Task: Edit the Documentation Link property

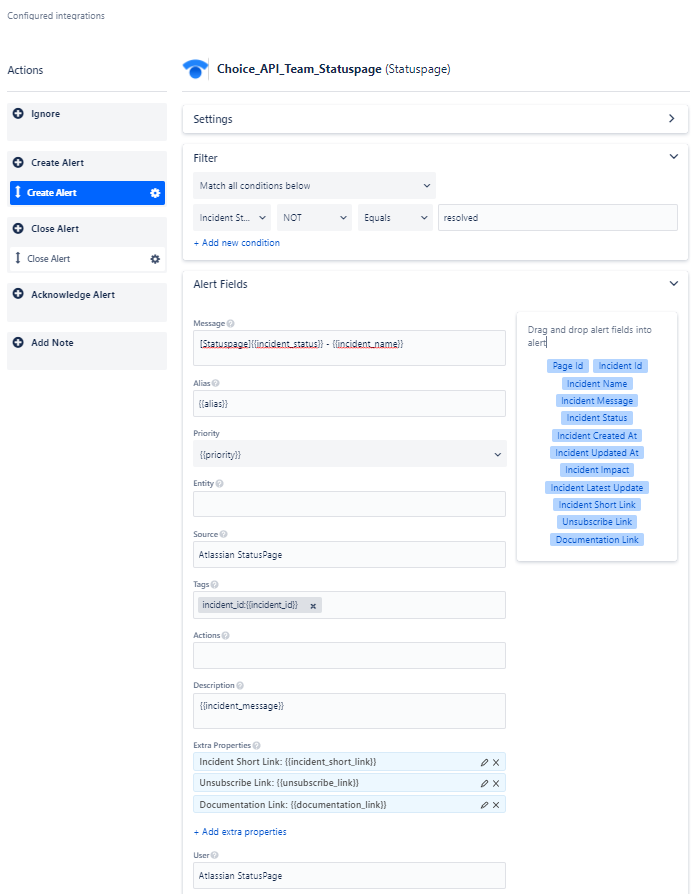Action: (x=484, y=805)
